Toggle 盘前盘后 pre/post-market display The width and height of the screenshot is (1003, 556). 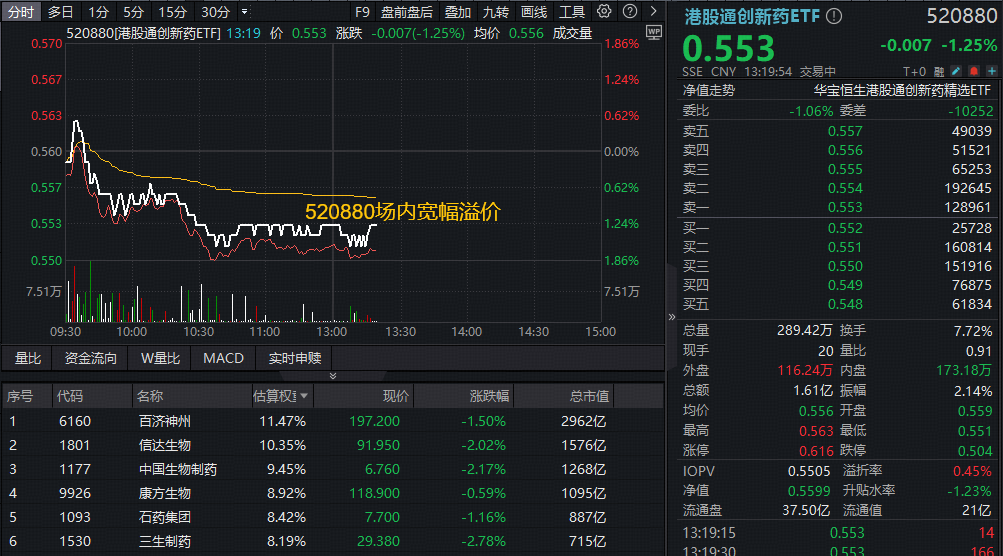[407, 12]
